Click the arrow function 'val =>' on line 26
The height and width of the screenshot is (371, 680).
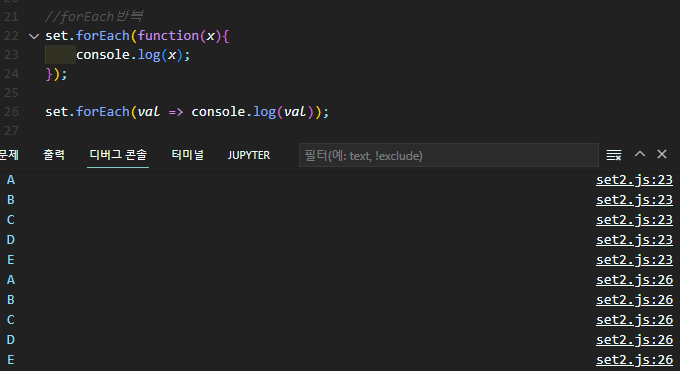click(160, 112)
